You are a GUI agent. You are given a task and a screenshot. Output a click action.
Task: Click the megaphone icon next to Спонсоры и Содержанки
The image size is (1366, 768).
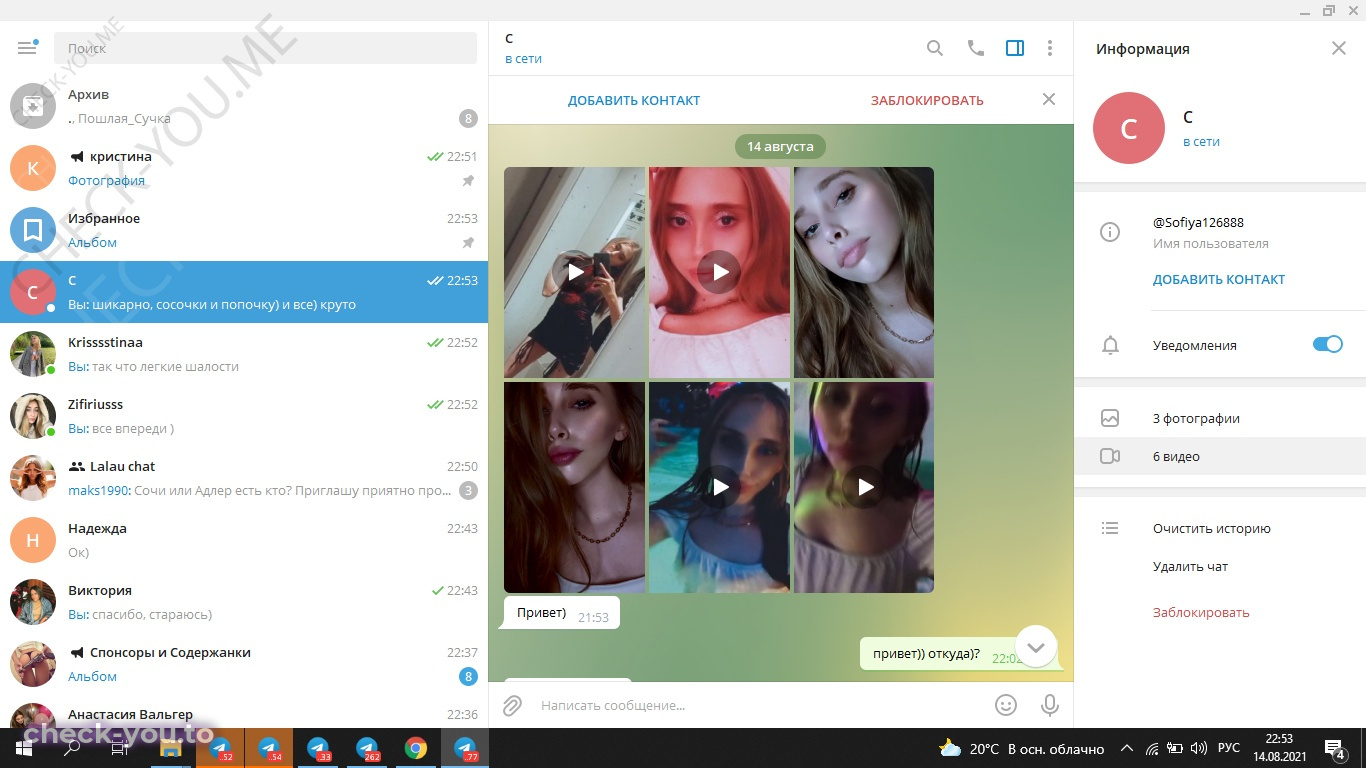77,653
